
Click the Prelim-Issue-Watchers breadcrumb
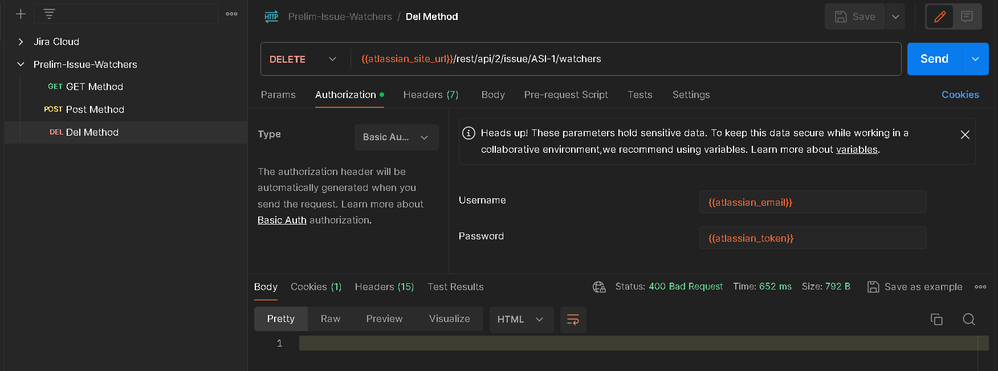[x=340, y=17]
